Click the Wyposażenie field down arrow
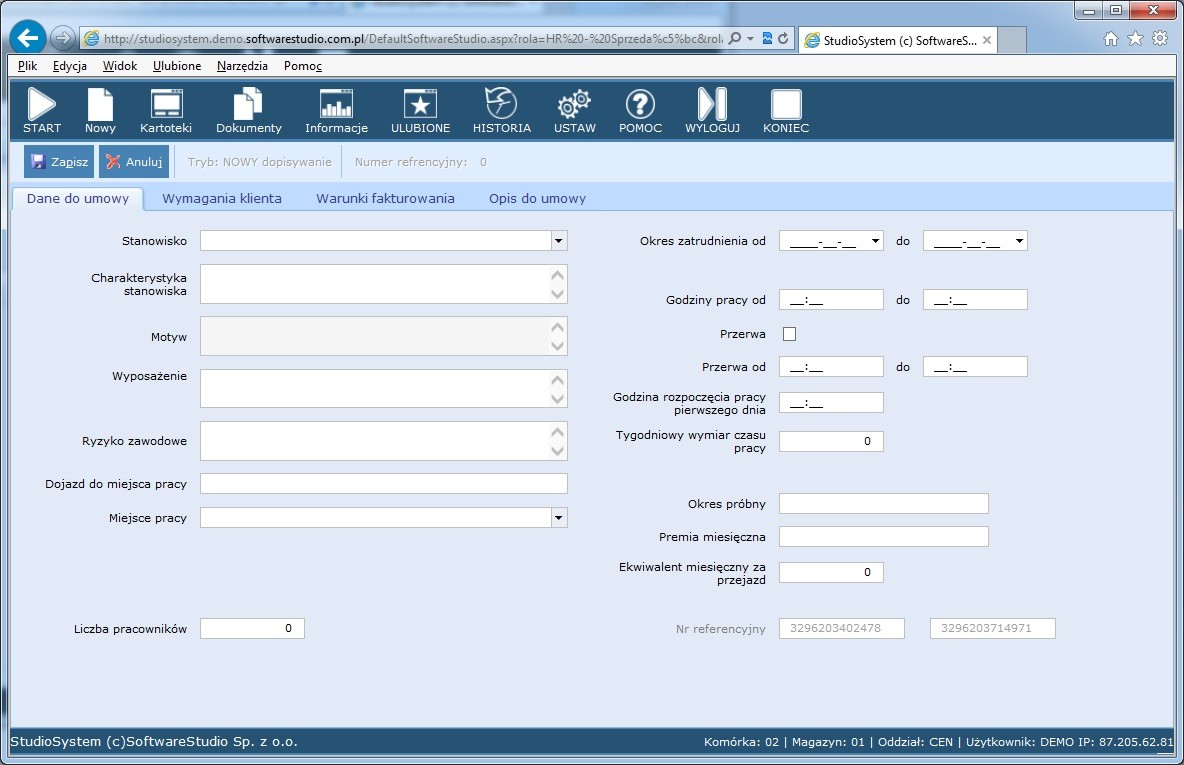Screen dimensions: 1184x765 557,399
